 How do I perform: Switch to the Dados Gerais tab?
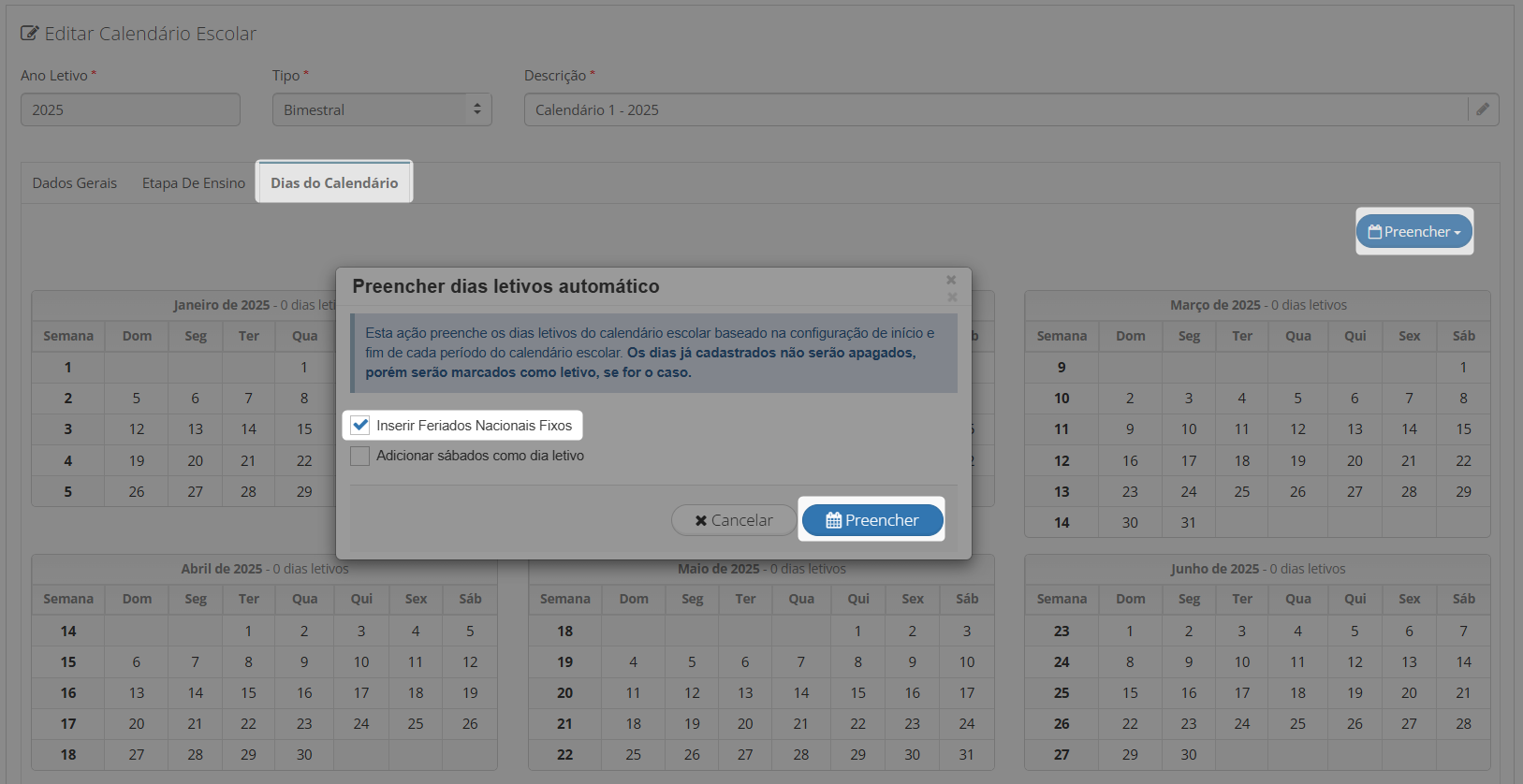pos(75,183)
